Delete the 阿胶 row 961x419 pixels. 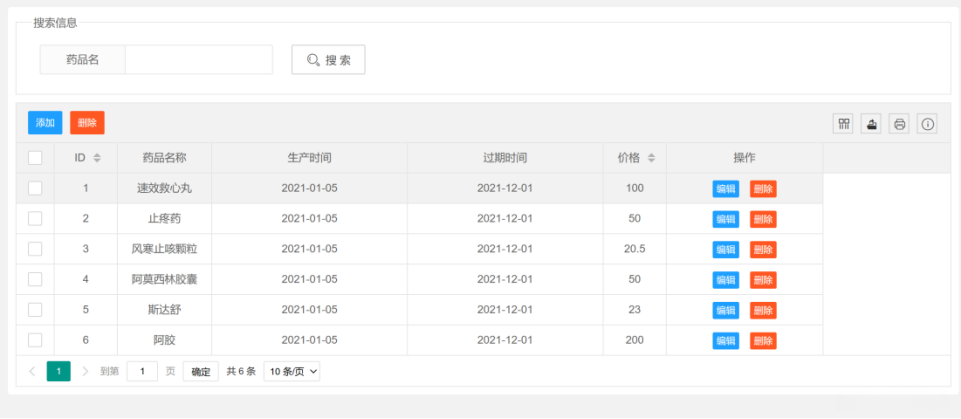[x=763, y=341]
